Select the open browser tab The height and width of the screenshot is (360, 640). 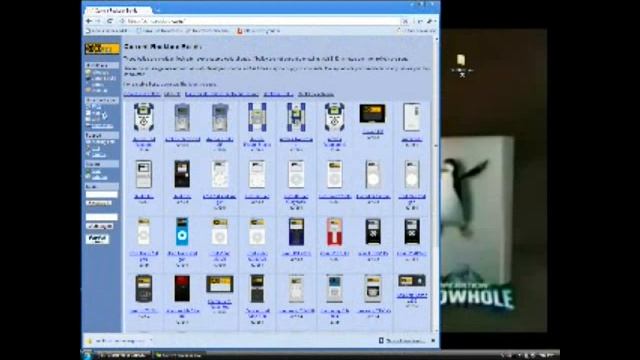117,10
